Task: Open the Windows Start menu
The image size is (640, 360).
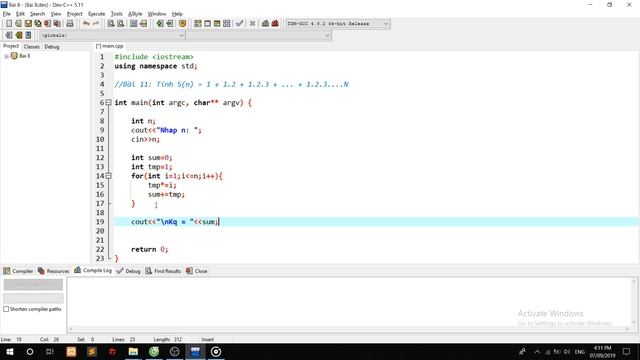Action: click(x=9, y=351)
